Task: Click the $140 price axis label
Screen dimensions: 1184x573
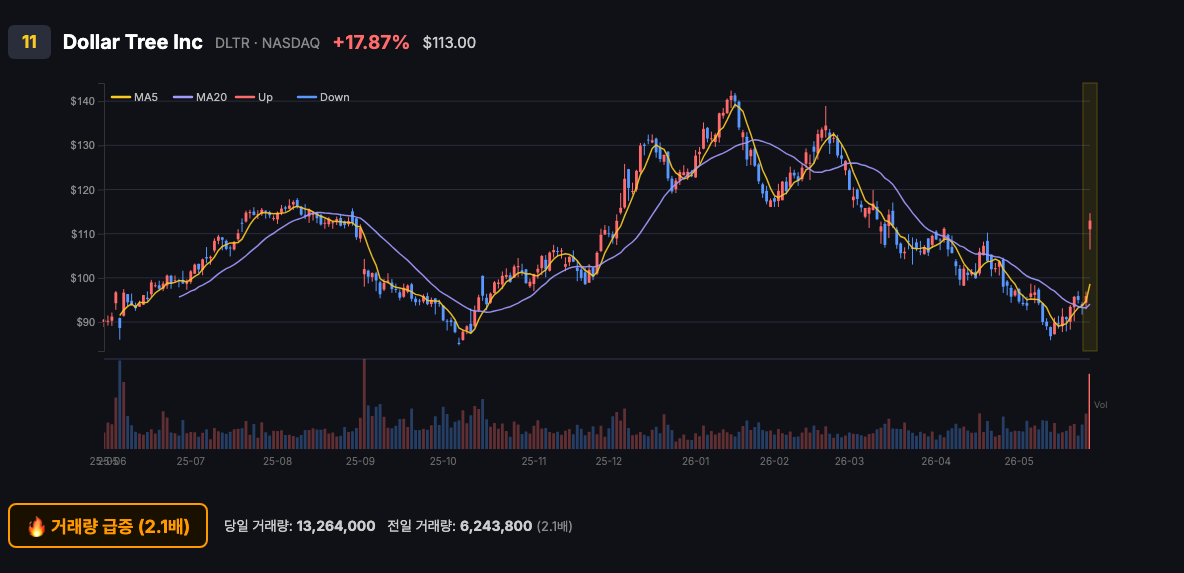Action: 81,101
